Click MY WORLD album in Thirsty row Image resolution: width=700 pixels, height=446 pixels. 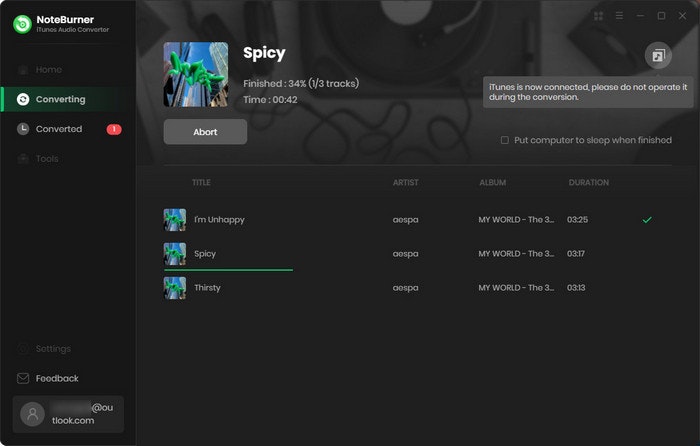coord(516,288)
